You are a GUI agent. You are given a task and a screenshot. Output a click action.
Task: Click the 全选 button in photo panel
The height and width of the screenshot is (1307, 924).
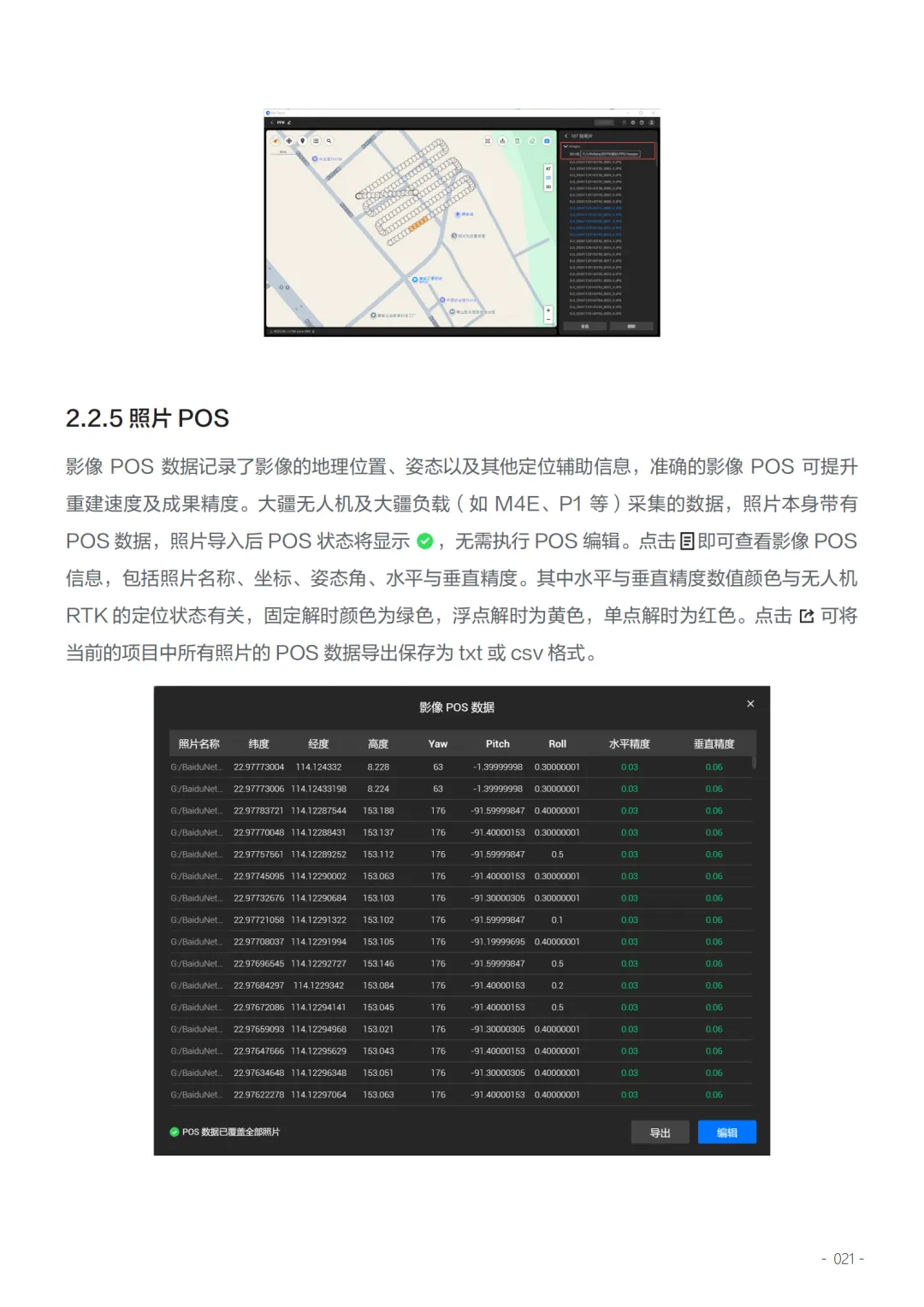pyautogui.click(x=585, y=326)
